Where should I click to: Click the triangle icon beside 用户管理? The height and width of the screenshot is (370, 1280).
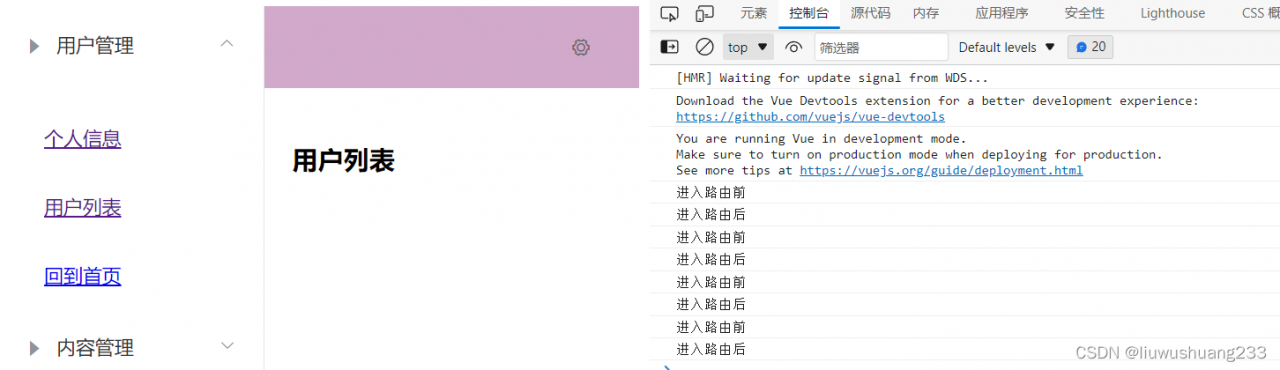[x=35, y=46]
